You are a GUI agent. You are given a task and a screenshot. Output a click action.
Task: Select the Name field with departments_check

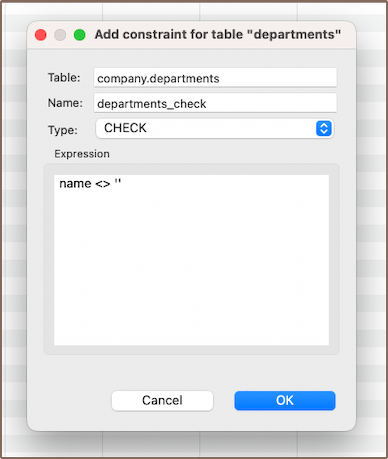coord(215,103)
